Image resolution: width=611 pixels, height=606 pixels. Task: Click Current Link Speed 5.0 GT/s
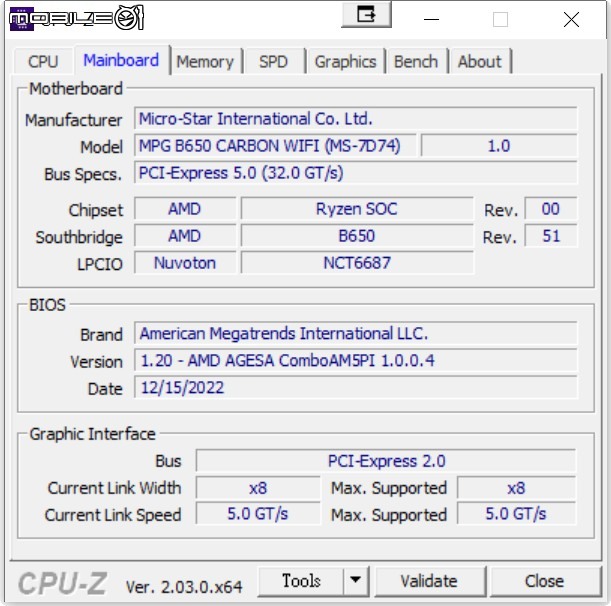click(258, 514)
